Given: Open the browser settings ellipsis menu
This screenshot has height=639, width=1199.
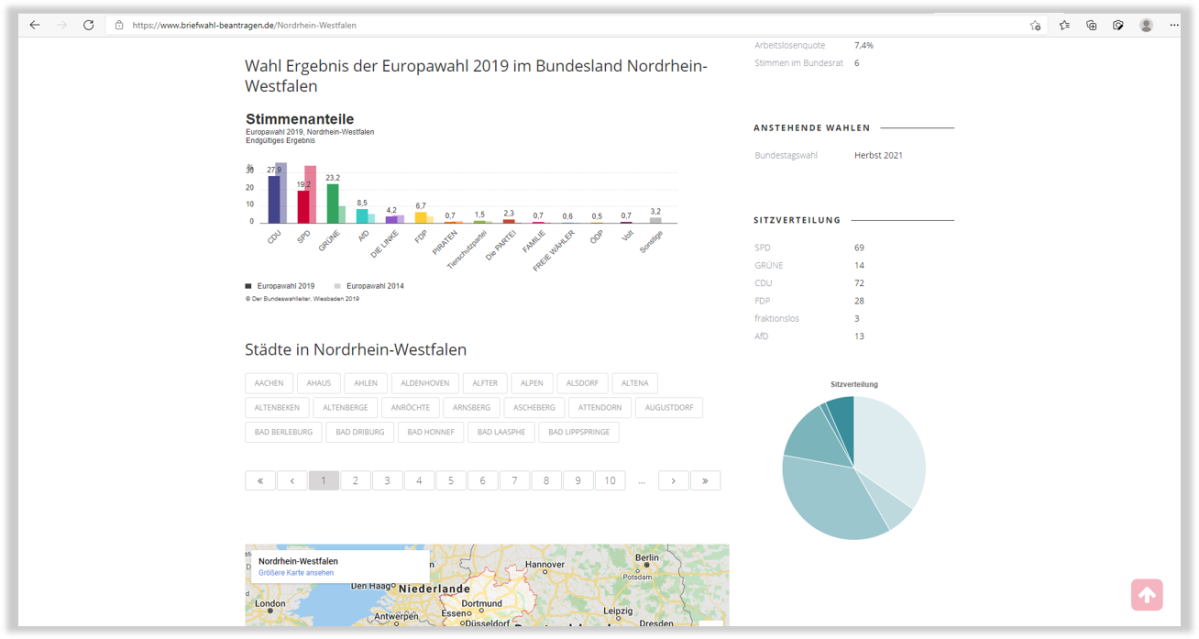Looking at the screenshot, I should click(x=1174, y=25).
